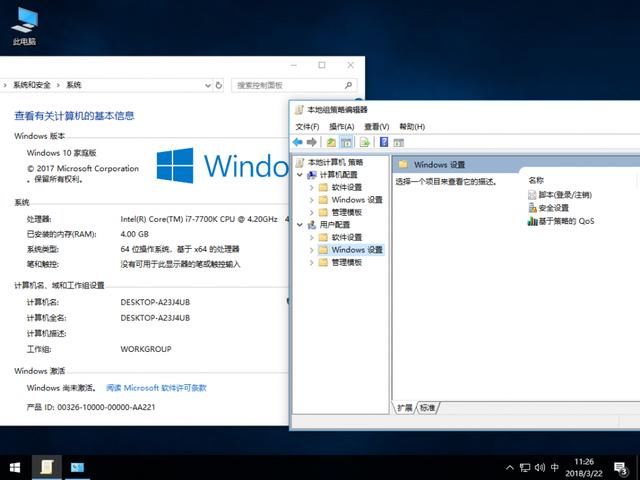Open the 此电脑 desktop icon

point(24,26)
